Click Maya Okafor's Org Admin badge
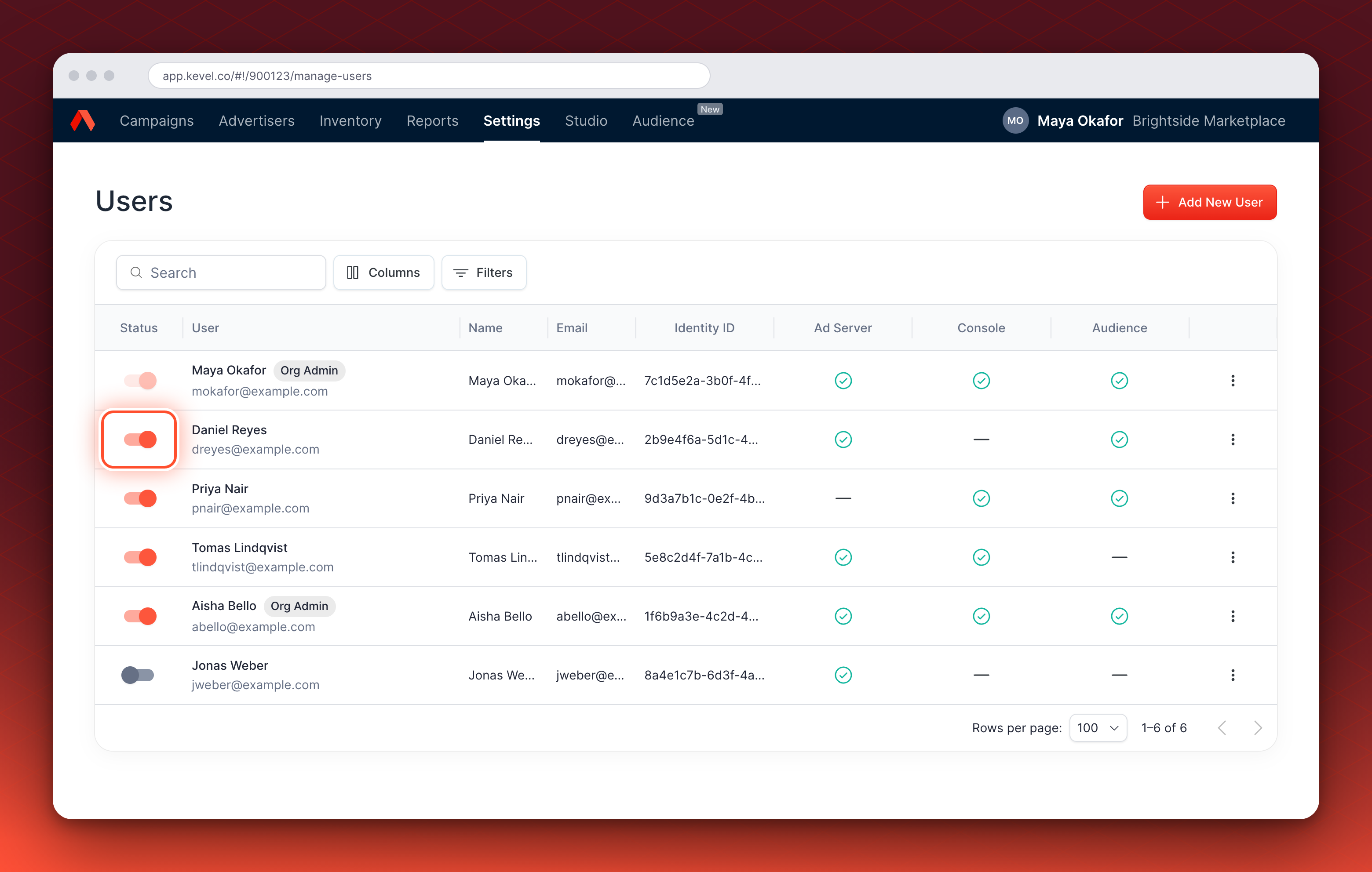The width and height of the screenshot is (1372, 872). (309, 370)
